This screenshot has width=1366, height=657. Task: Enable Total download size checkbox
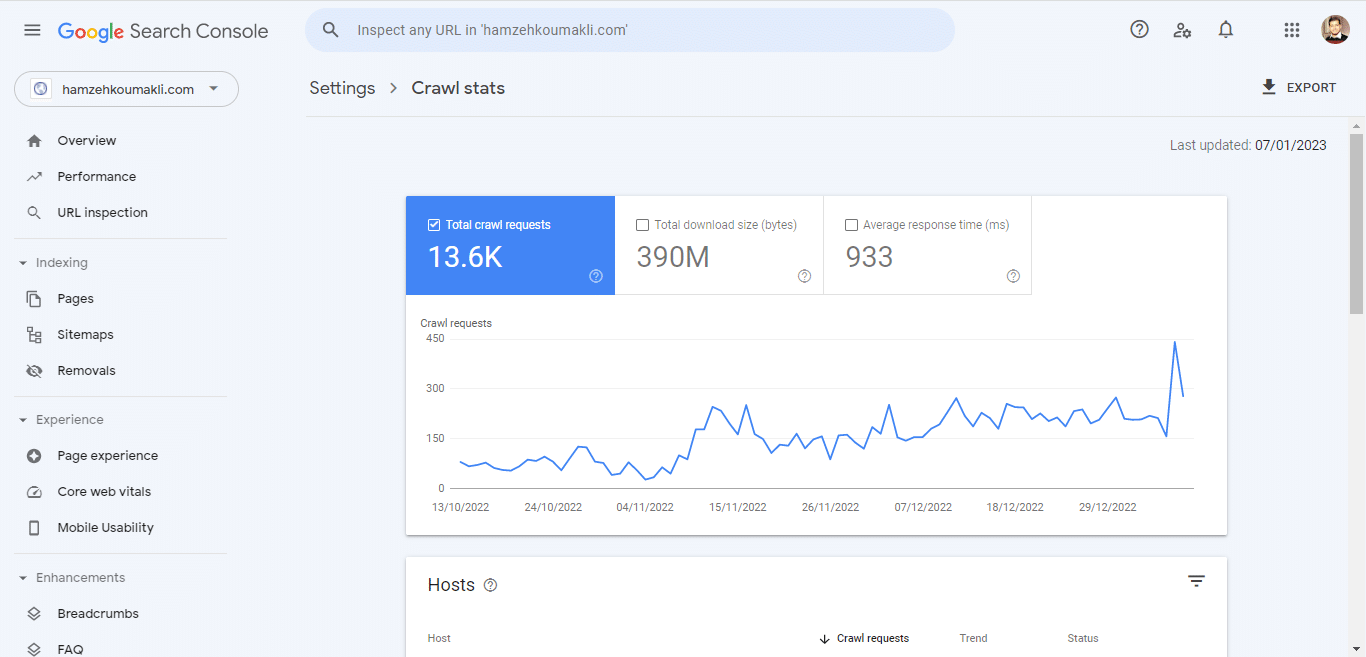pos(642,225)
